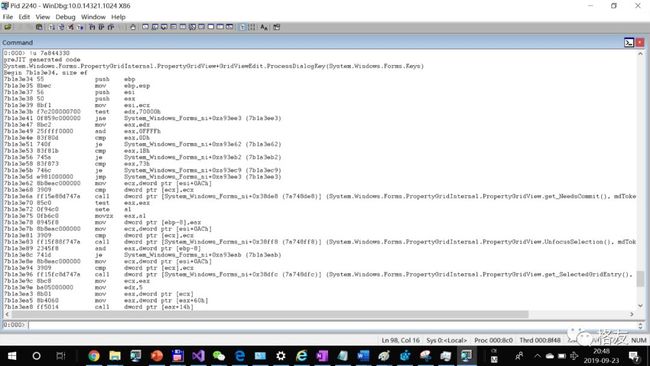Open the Command window via toolbar icon
The width and height of the screenshot is (650, 366).
(145, 27)
